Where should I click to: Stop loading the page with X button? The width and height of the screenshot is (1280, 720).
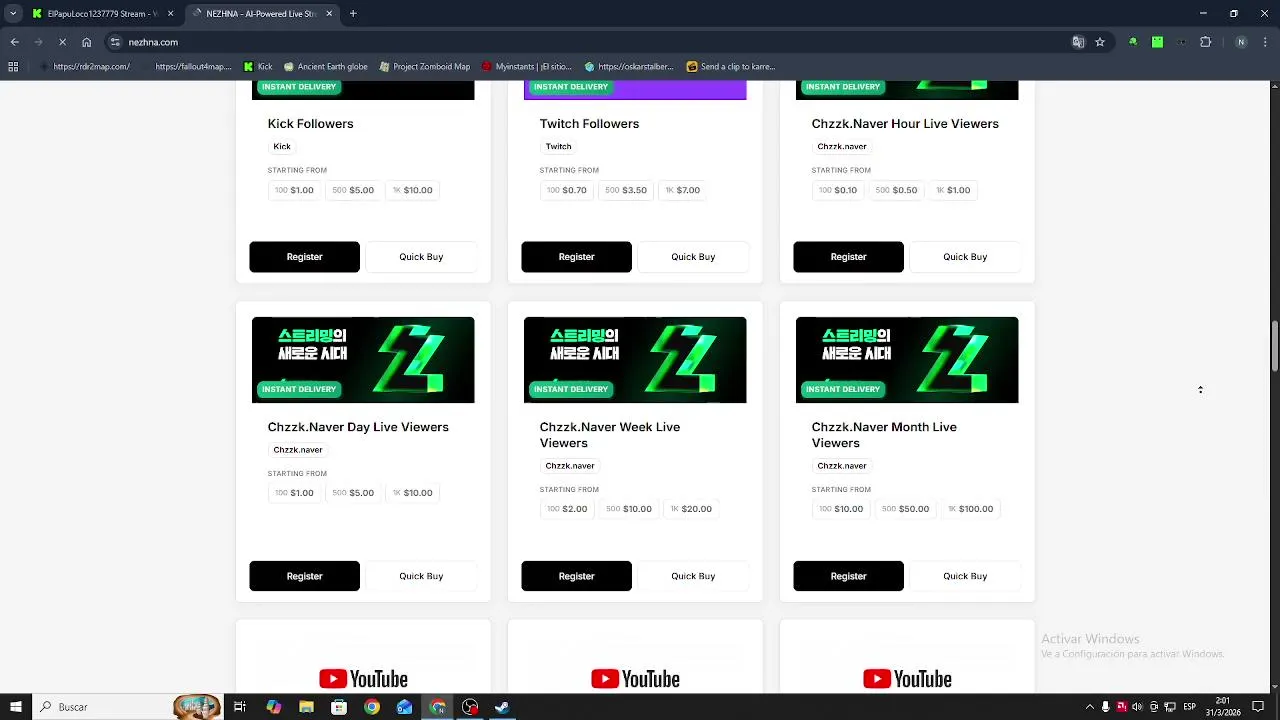point(62,42)
